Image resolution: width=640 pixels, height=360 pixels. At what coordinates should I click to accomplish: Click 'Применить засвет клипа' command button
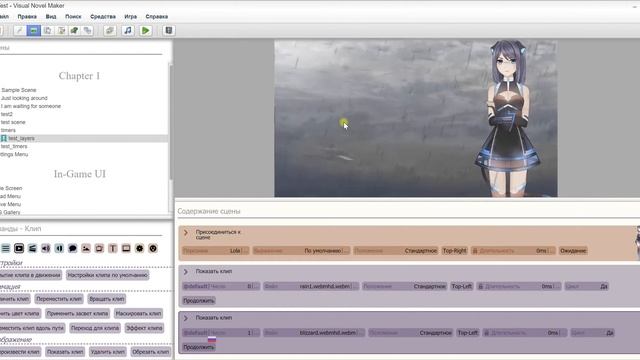click(x=77, y=314)
